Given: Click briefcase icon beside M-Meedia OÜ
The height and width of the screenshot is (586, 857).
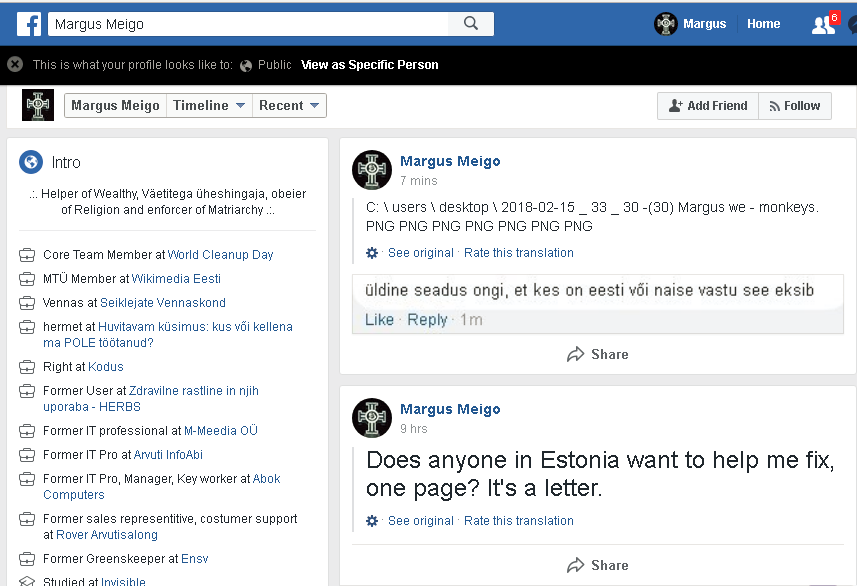Looking at the screenshot, I should 27,431.
